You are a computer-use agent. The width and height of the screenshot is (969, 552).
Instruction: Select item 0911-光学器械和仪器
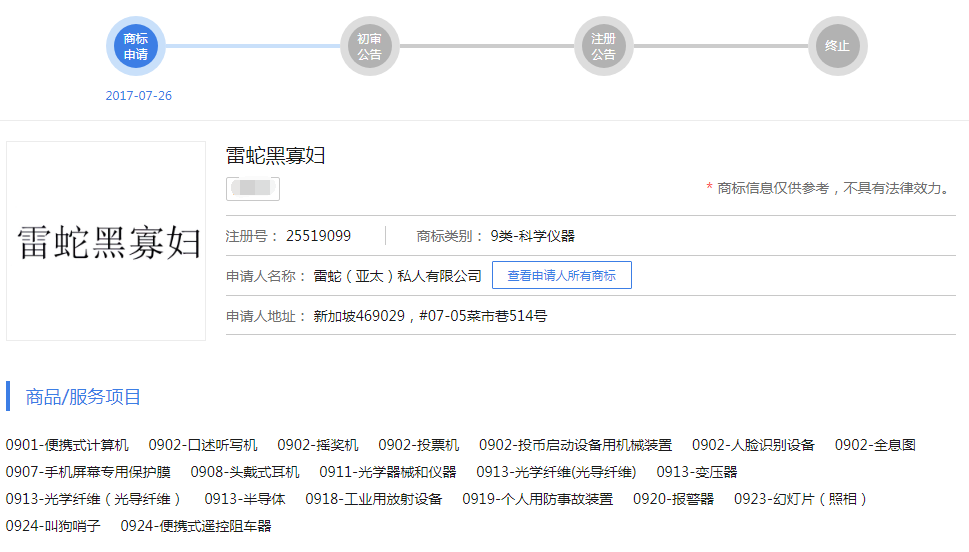coord(387,472)
